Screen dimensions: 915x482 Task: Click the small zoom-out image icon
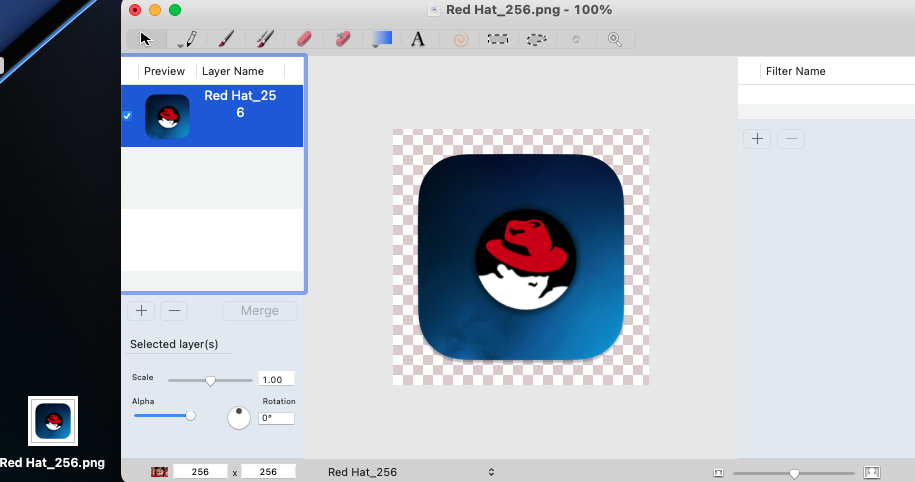pos(718,472)
